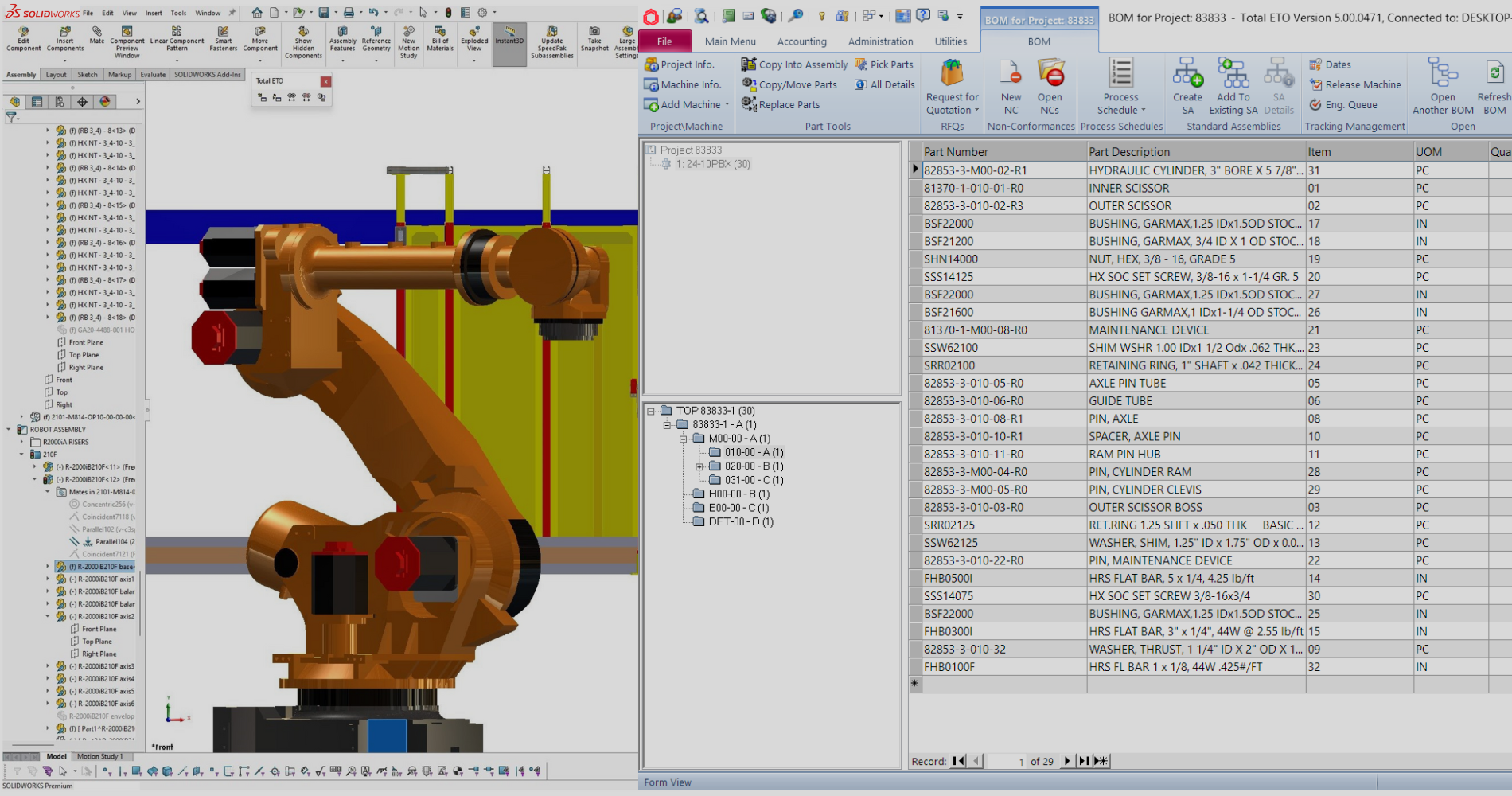Screen dimensions: 1512x796
Task: Go to next record in navigator
Action: point(1067,761)
